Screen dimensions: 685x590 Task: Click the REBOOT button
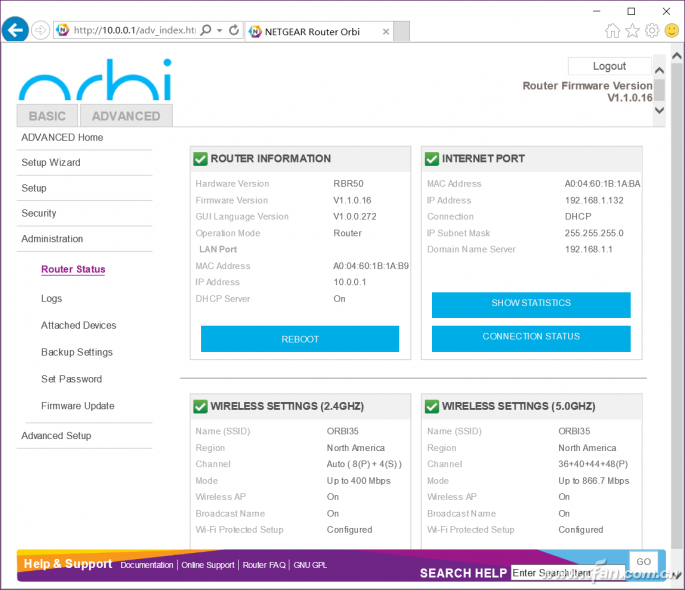(x=300, y=339)
